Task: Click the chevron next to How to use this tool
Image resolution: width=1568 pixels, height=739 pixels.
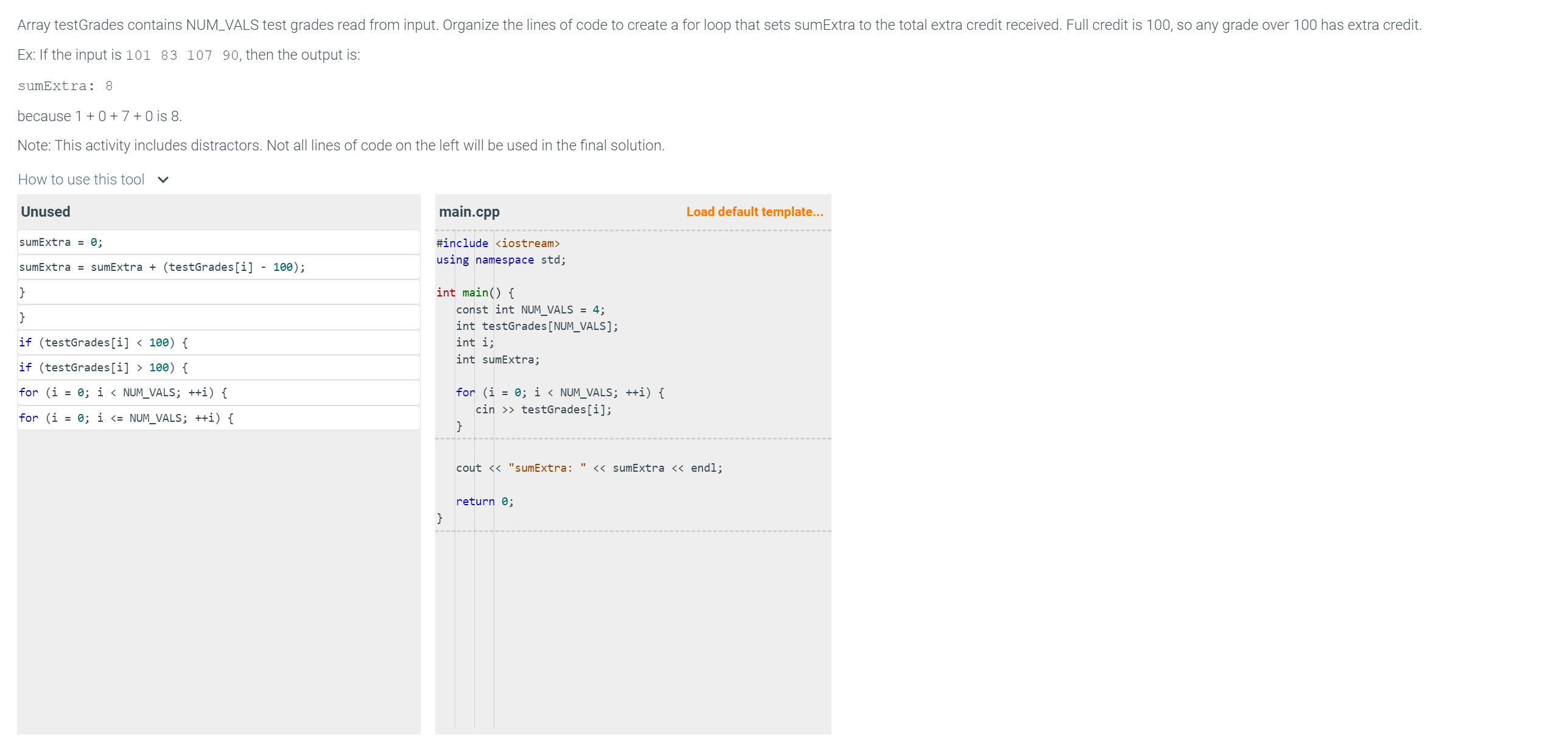Action: pyautogui.click(x=163, y=180)
